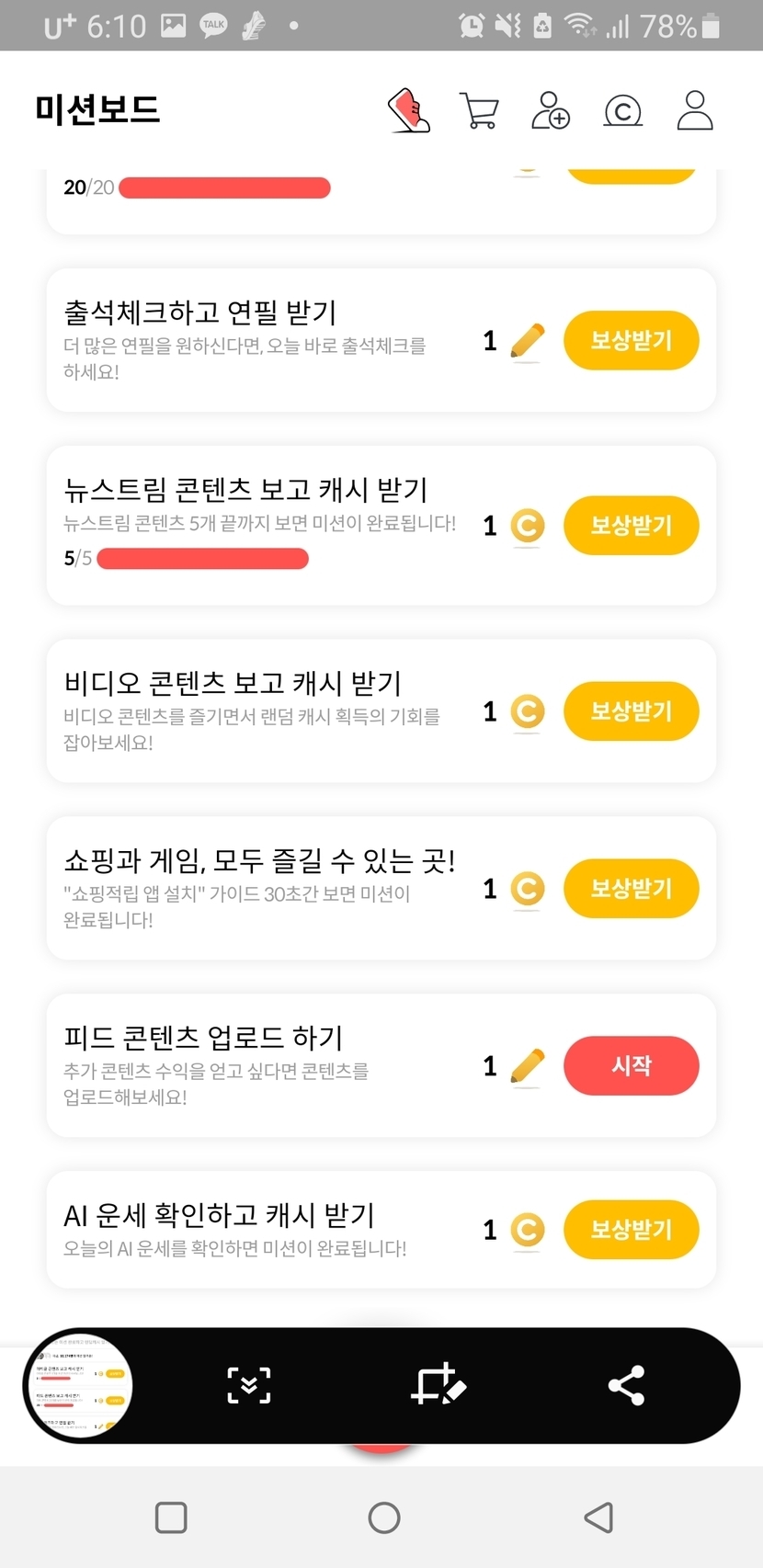Tap the 5/5 newstream progress bar
The image size is (763, 1568).
pyautogui.click(x=202, y=559)
